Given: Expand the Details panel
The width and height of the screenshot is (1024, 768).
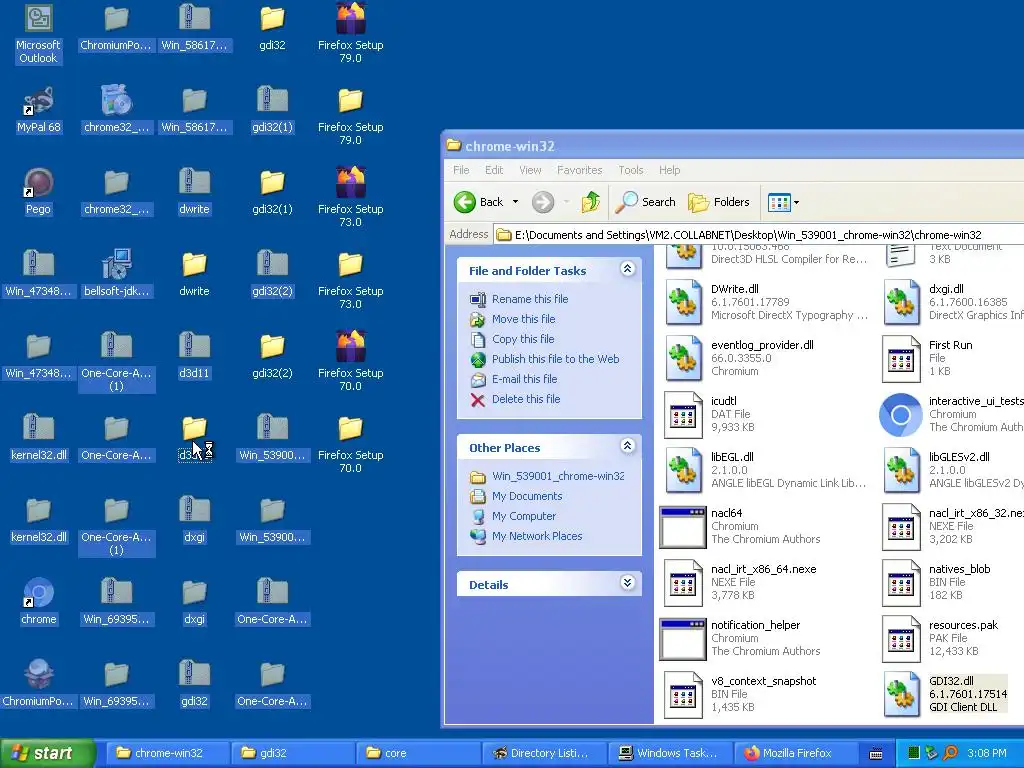Looking at the screenshot, I should tap(628, 583).
